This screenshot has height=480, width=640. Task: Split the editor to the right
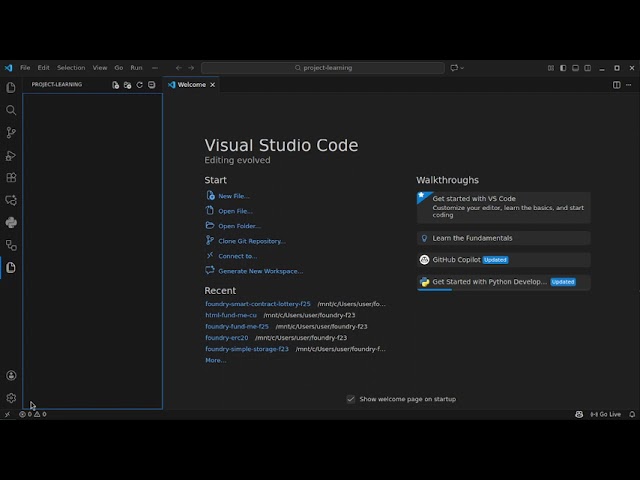click(617, 85)
